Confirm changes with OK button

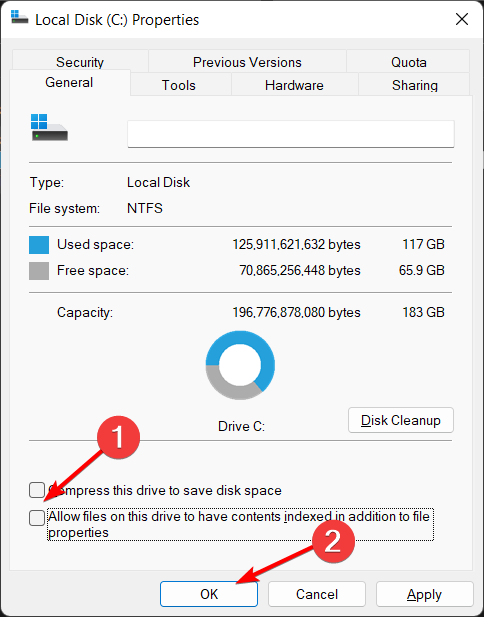pos(209,594)
